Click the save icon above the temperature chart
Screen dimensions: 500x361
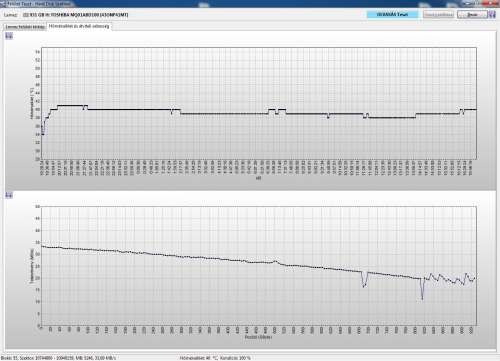coord(9,36)
